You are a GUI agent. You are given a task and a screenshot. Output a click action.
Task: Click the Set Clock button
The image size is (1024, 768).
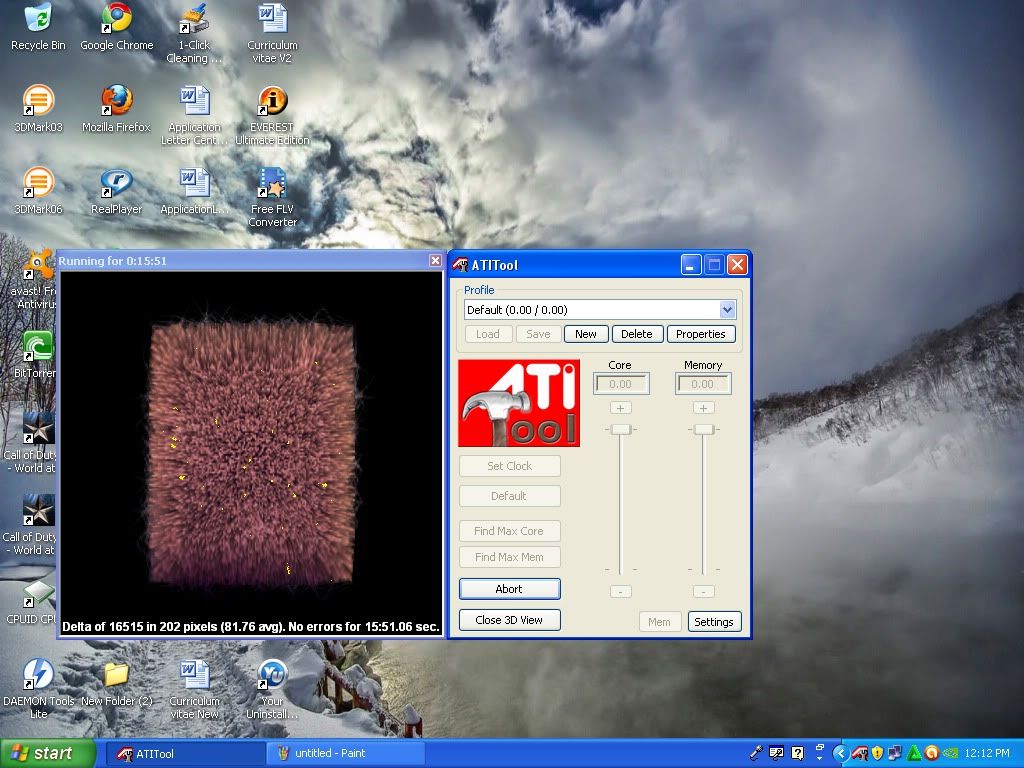(x=509, y=466)
